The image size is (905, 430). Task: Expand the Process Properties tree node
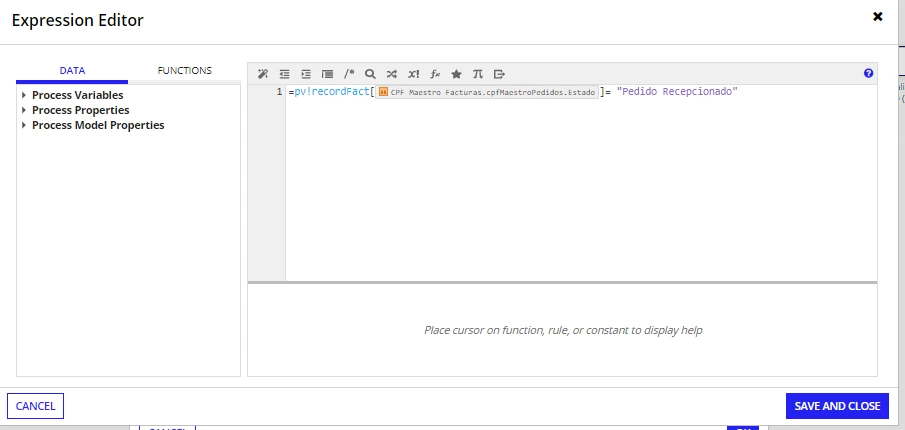[24, 110]
